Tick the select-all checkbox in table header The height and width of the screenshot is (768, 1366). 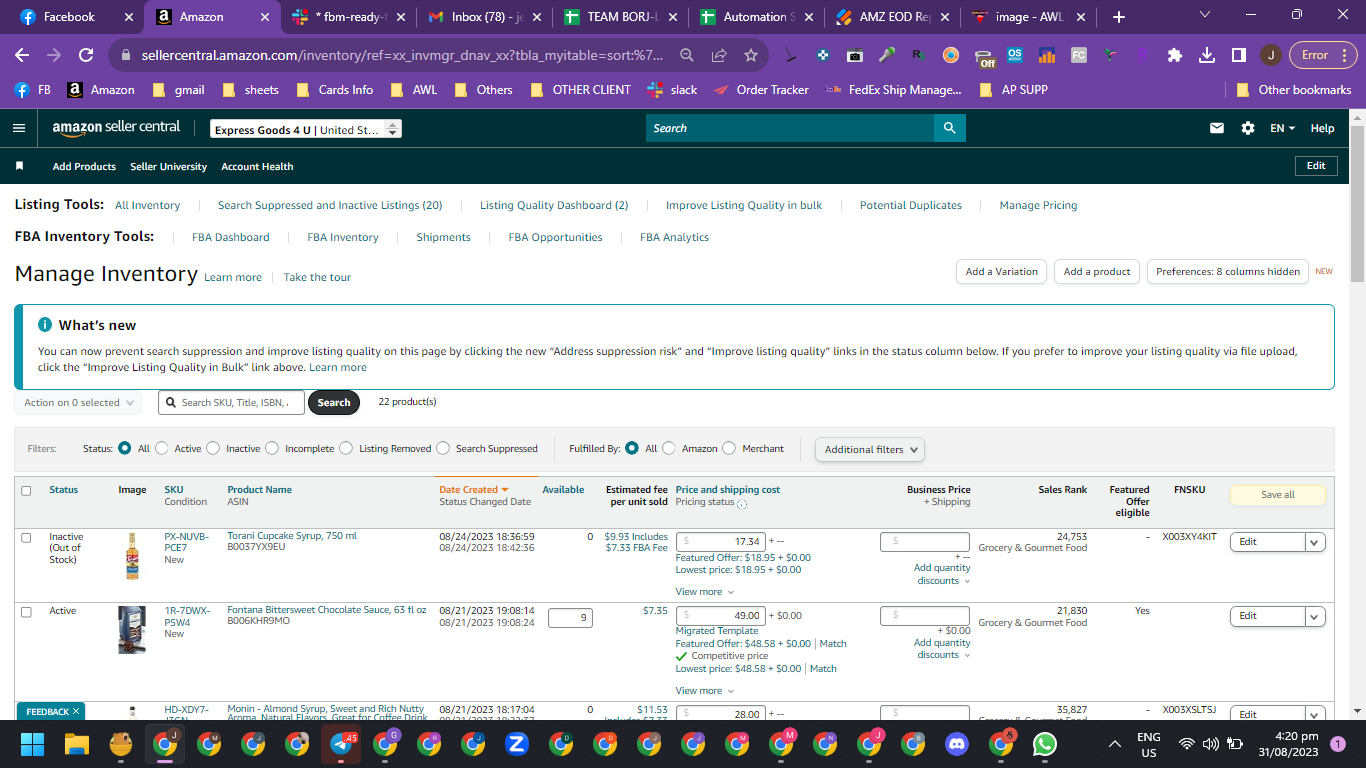pyautogui.click(x=26, y=491)
